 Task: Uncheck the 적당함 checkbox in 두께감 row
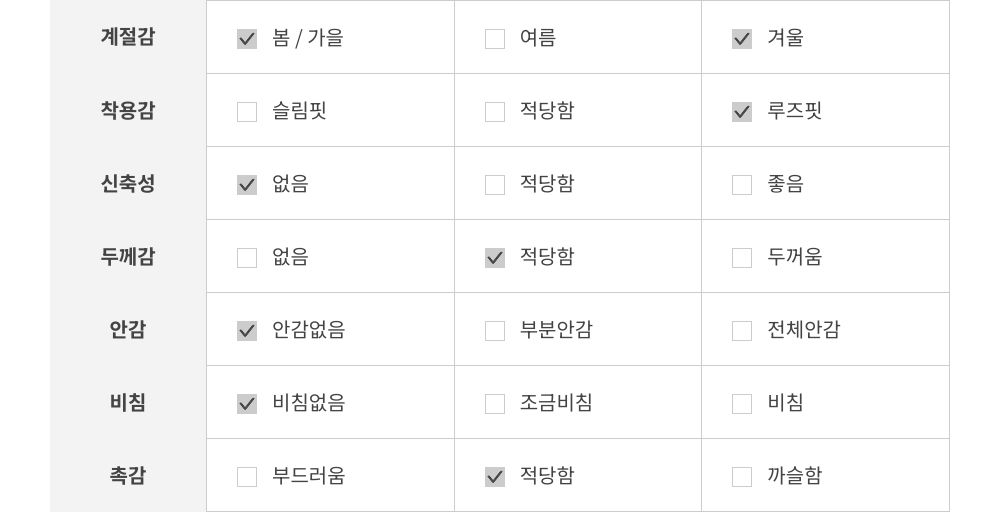coord(495,258)
